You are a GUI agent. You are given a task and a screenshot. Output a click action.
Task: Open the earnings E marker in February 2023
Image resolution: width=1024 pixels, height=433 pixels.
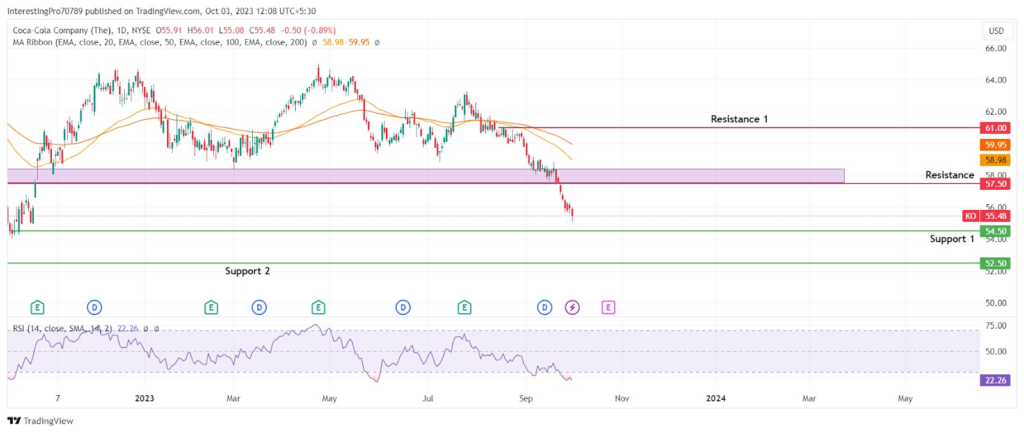click(210, 307)
